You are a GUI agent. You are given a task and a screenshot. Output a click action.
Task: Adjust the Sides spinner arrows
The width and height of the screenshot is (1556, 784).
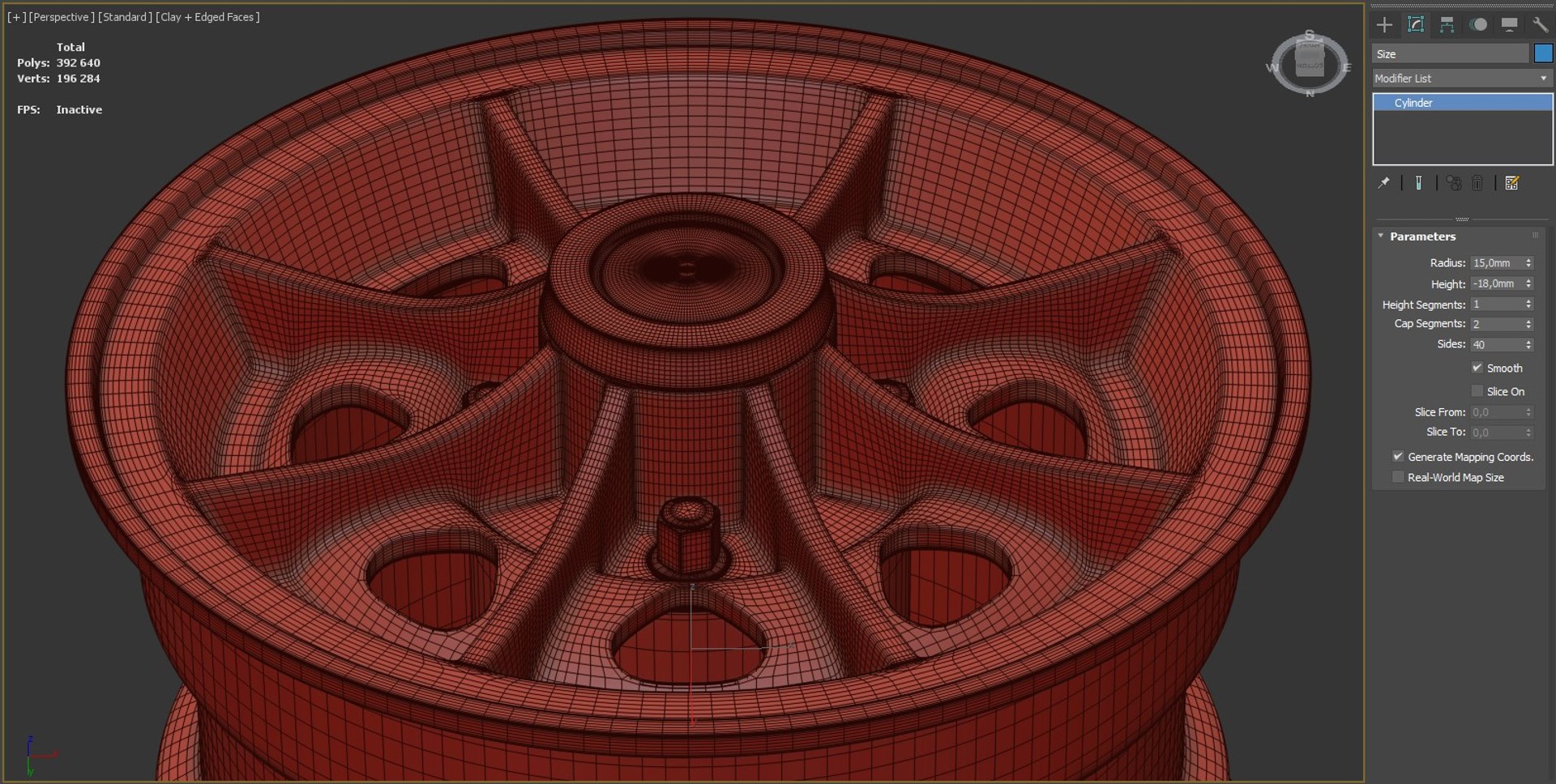coord(1528,344)
